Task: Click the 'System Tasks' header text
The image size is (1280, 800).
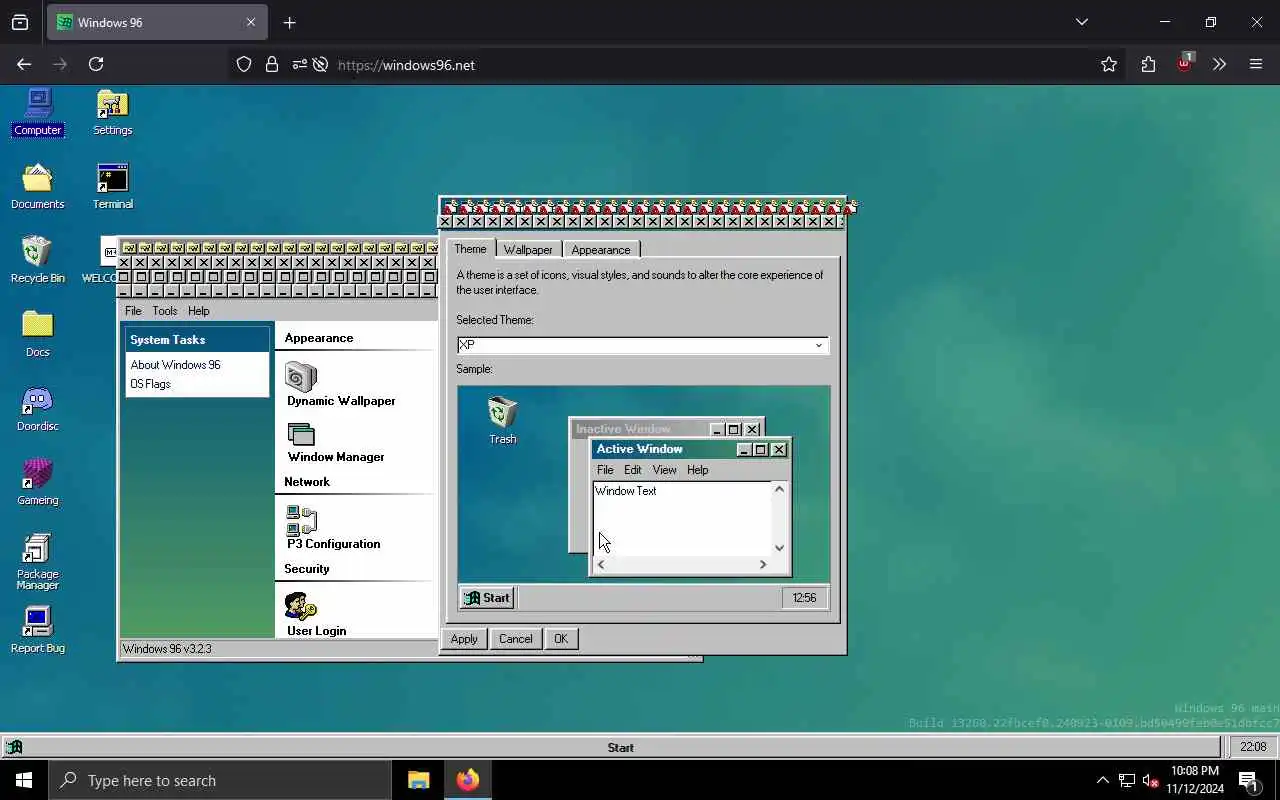Action: coord(168,340)
